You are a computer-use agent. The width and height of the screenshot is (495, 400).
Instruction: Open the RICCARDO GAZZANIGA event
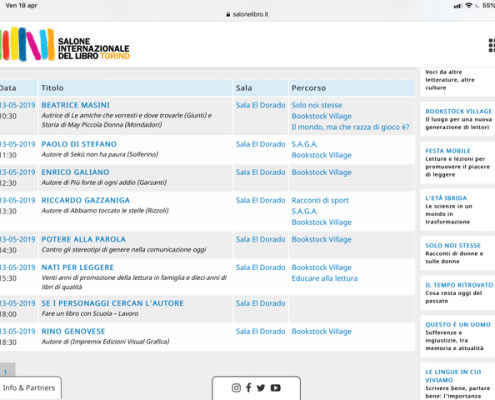[x=86, y=200]
